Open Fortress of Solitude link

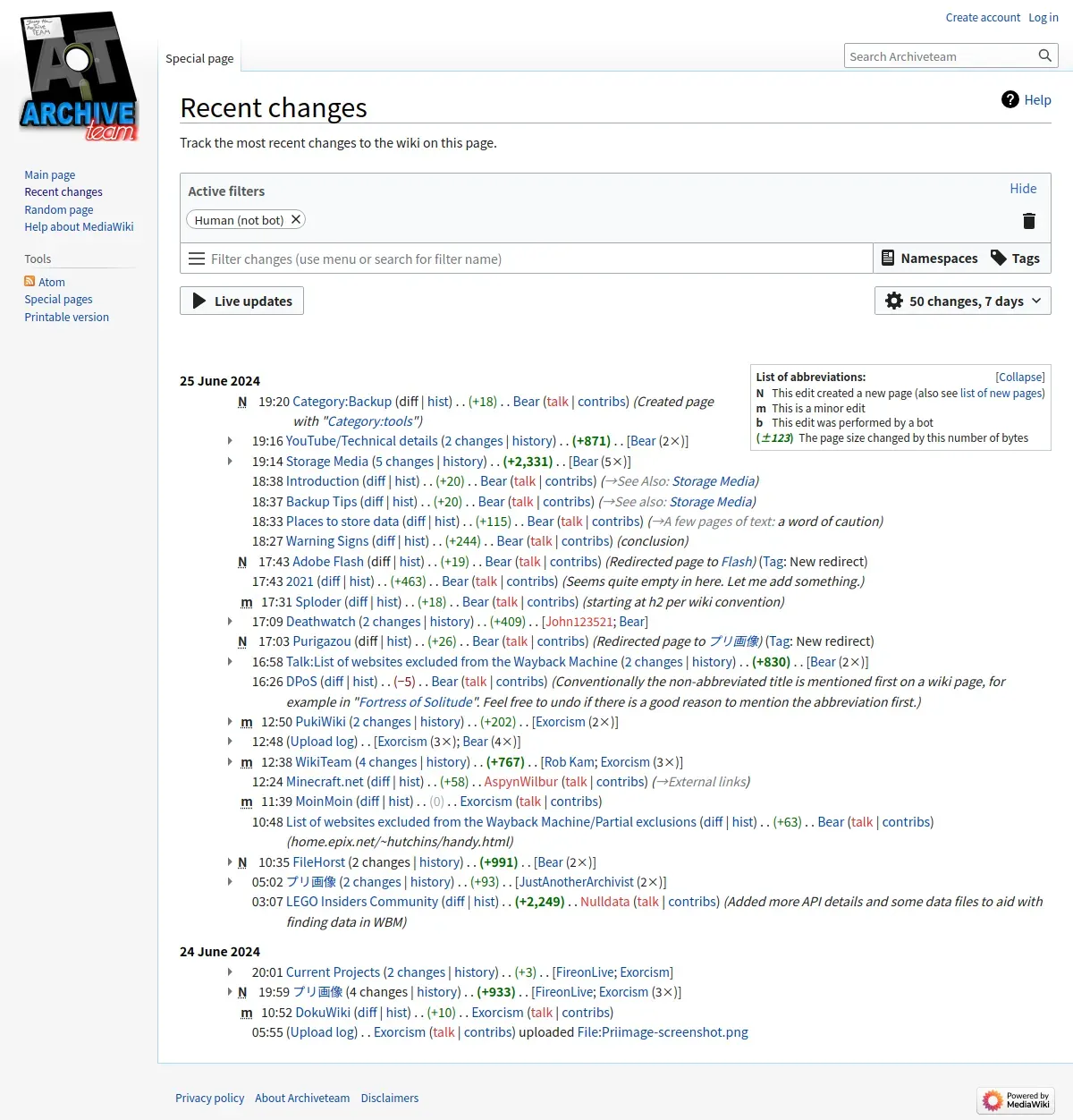coord(416,702)
